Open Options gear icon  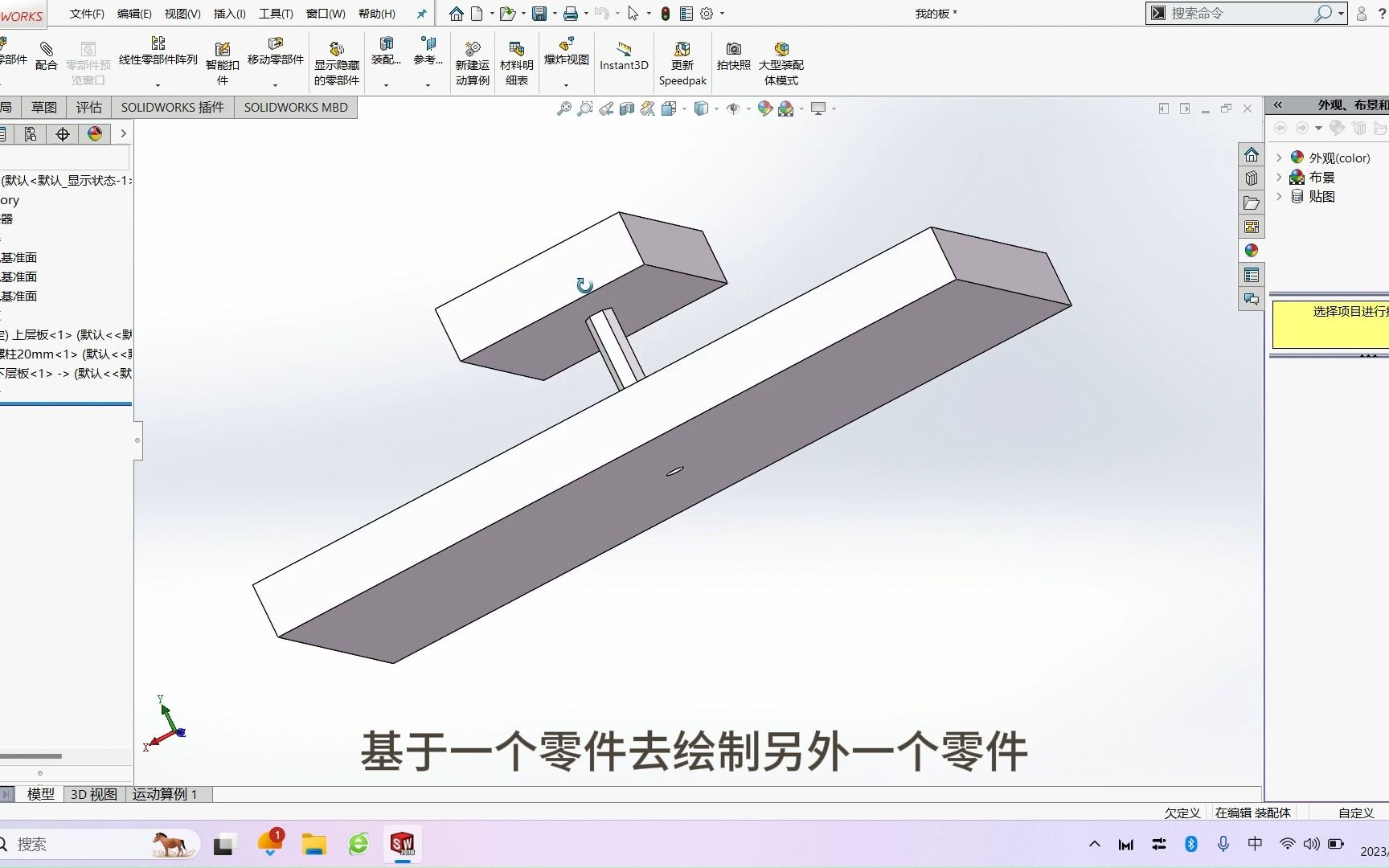[707, 14]
